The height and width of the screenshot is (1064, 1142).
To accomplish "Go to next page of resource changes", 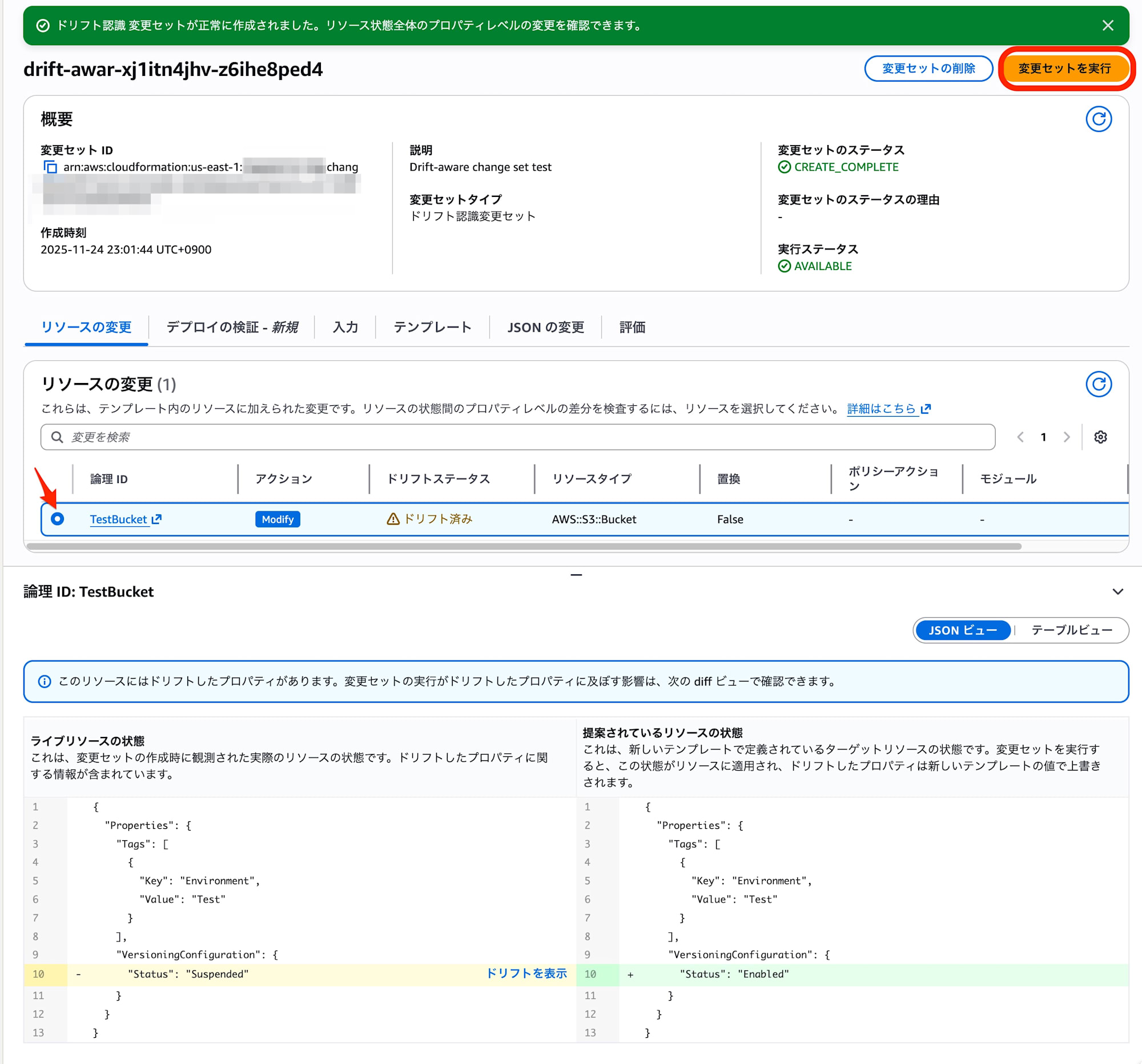I will tap(1067, 437).
